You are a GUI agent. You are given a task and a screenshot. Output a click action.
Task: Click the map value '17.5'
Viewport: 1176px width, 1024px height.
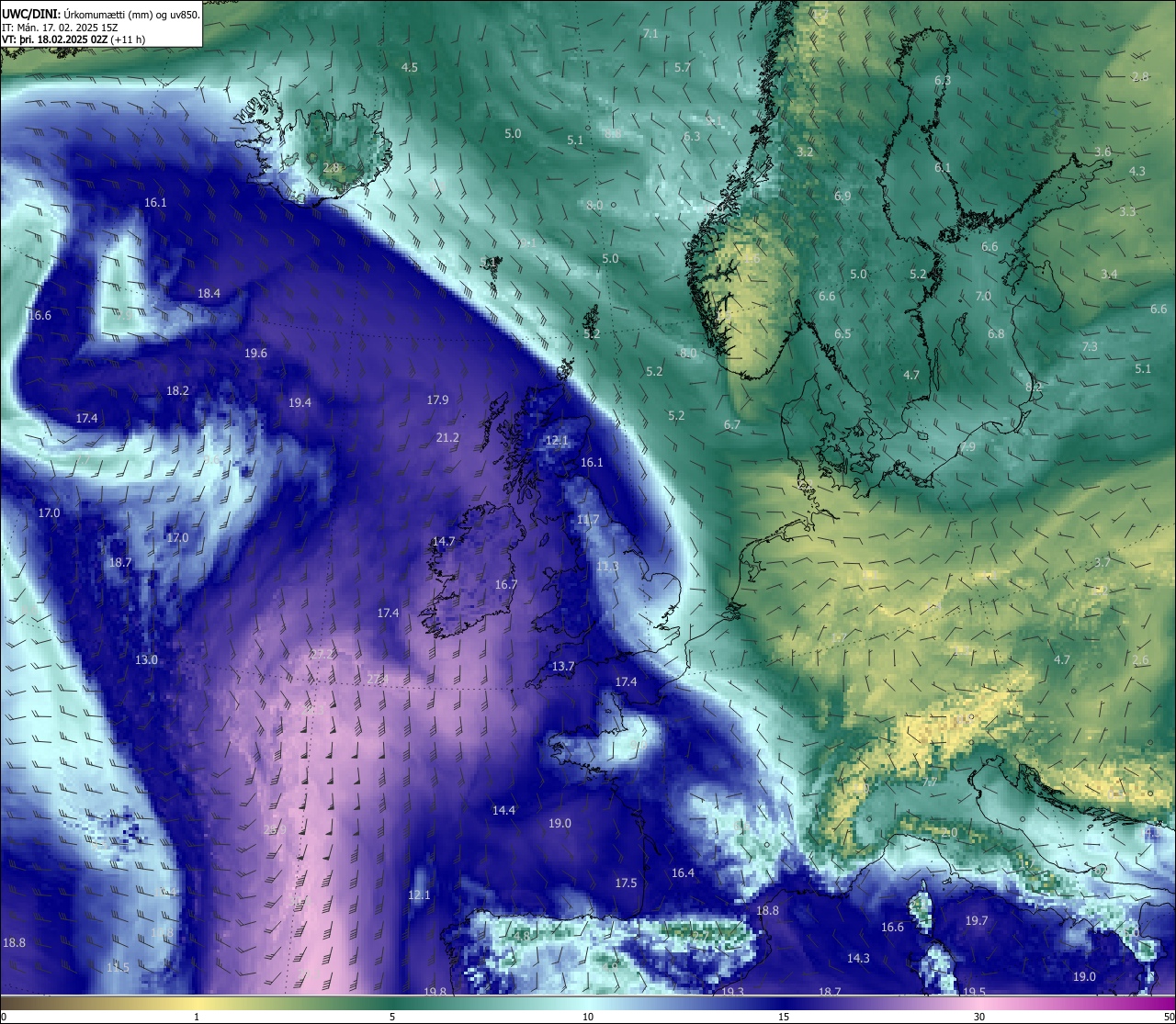tap(626, 883)
